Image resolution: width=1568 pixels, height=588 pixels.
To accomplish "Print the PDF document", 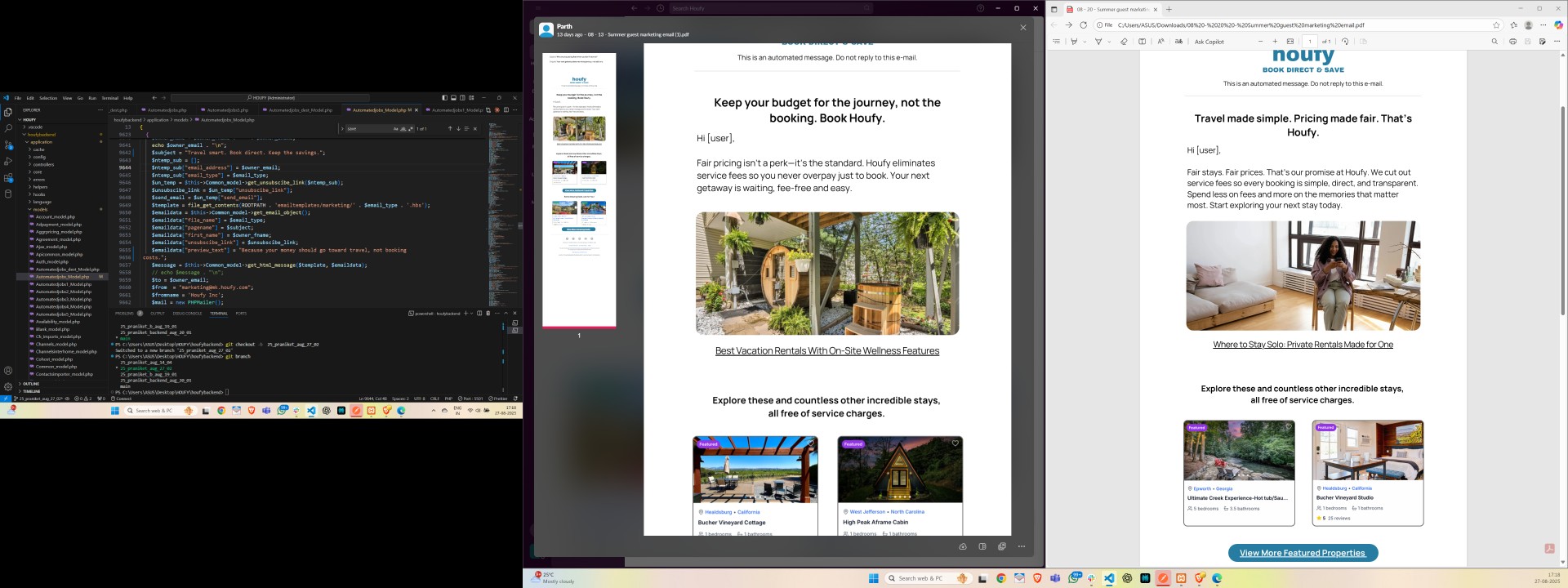I will tap(1512, 42).
